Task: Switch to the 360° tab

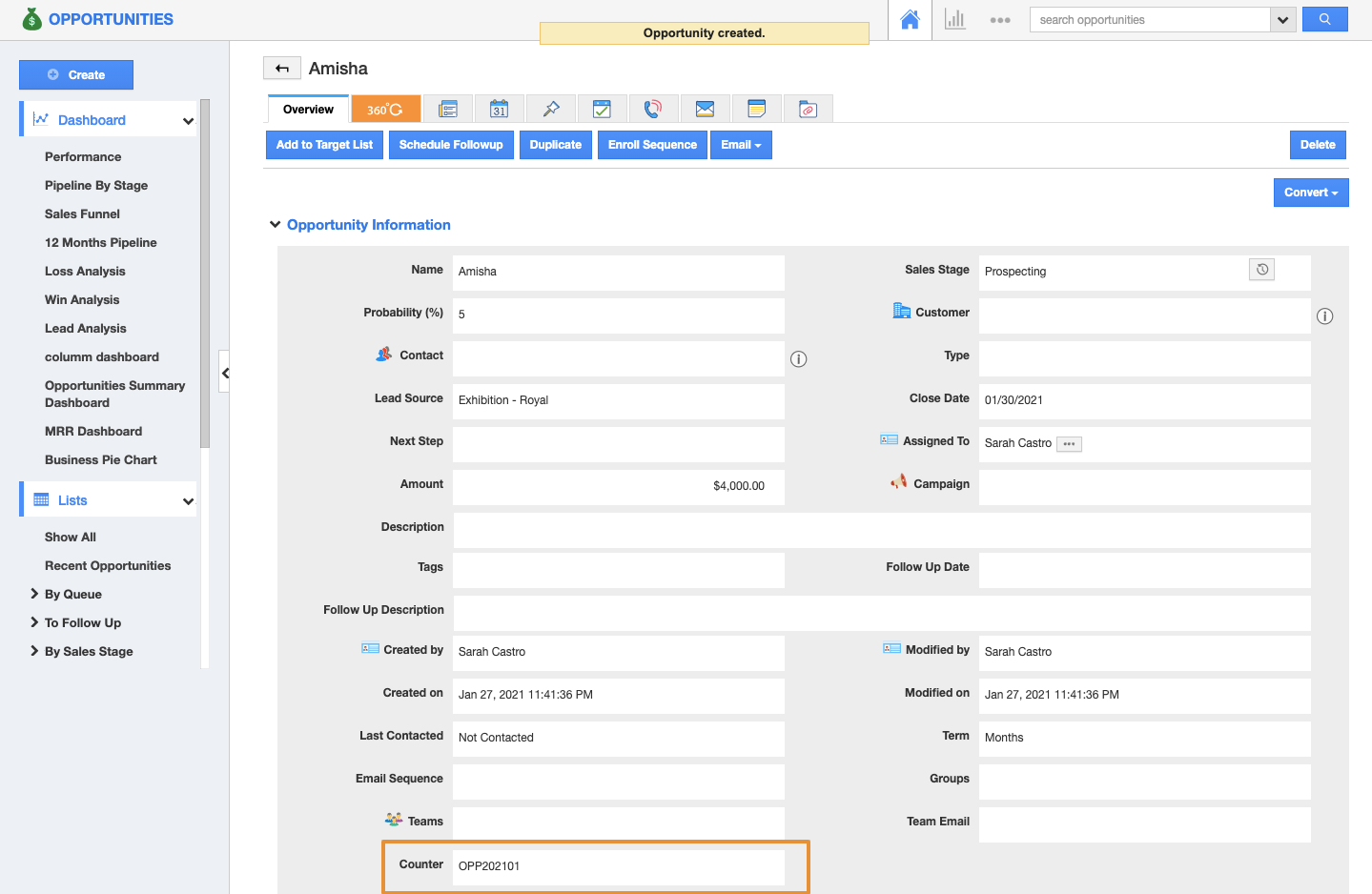Action: (x=385, y=110)
